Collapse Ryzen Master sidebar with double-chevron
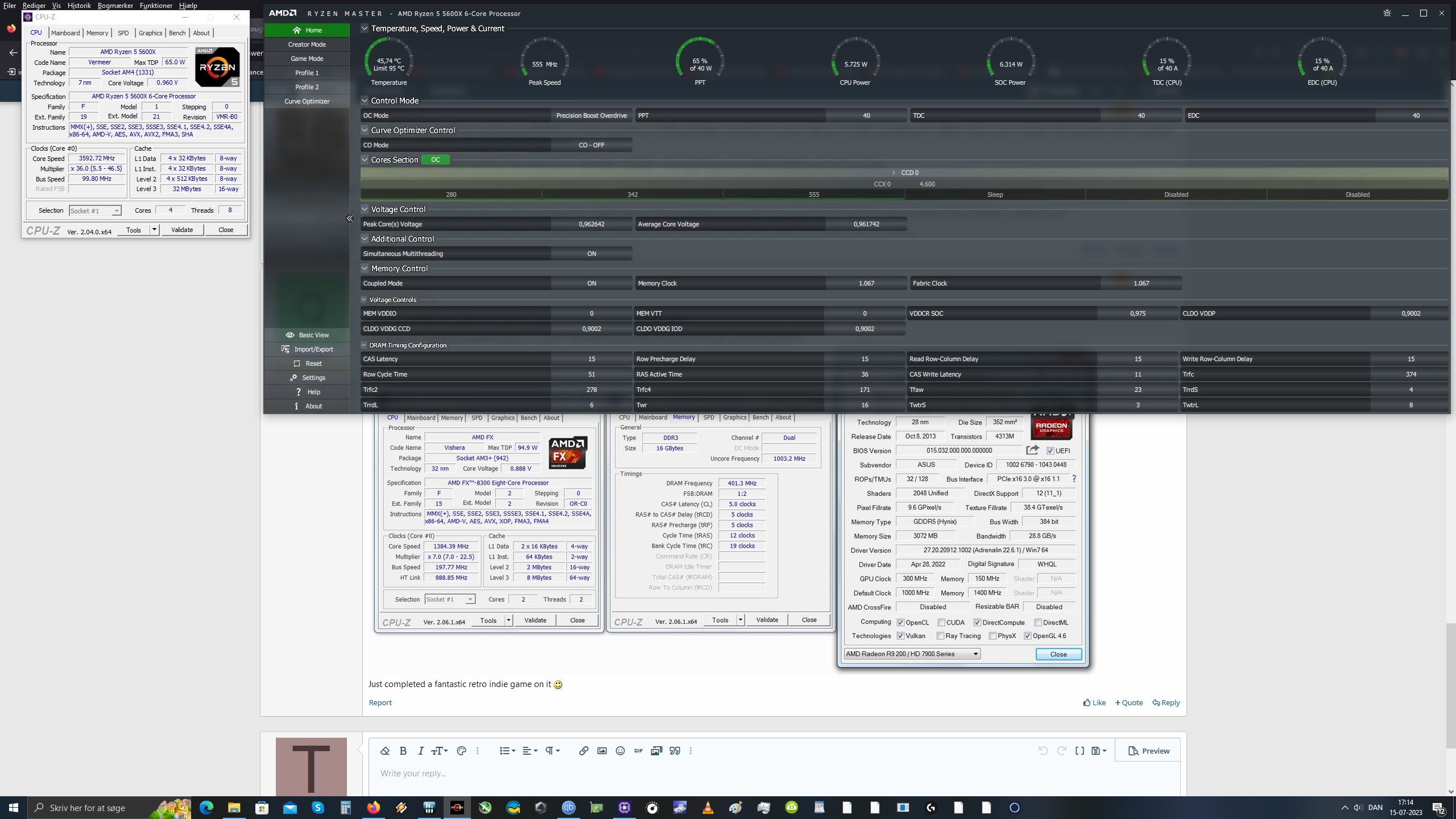1456x819 pixels. 350,218
